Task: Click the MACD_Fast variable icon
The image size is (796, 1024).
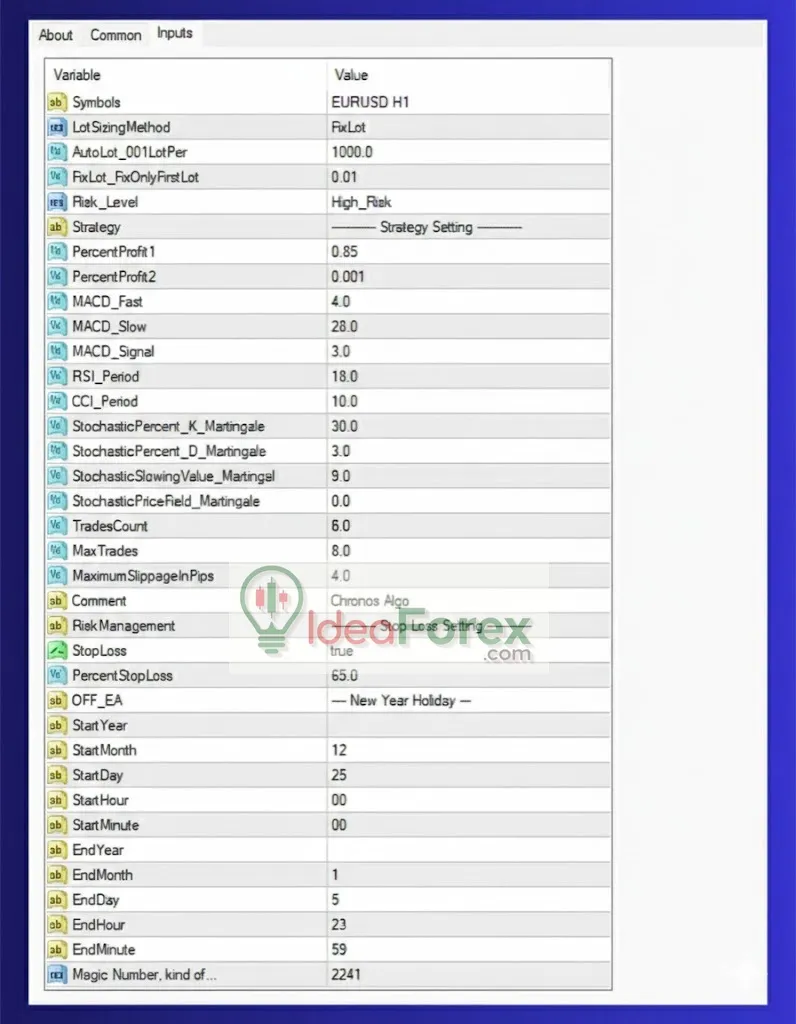Action: 57,302
